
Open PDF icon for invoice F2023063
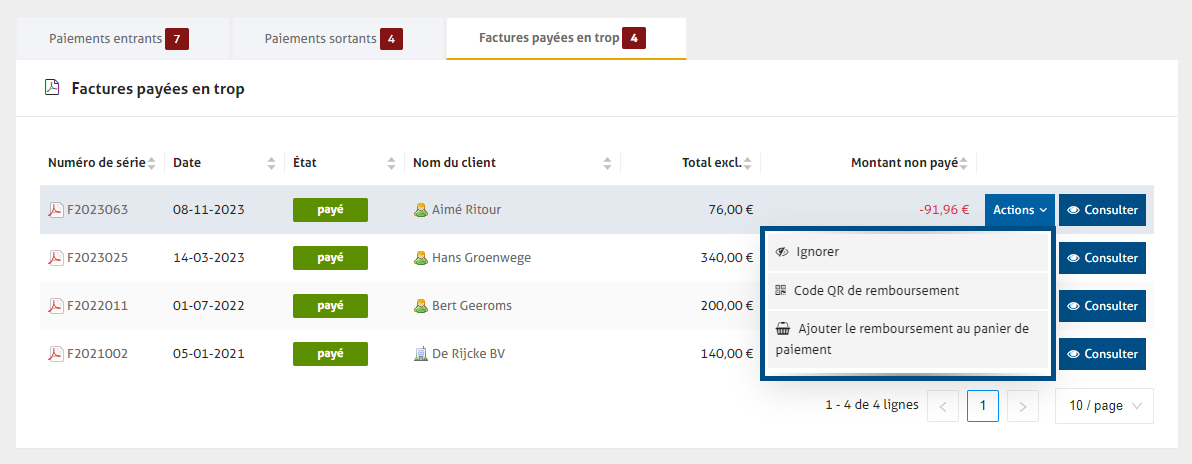pyautogui.click(x=56, y=210)
